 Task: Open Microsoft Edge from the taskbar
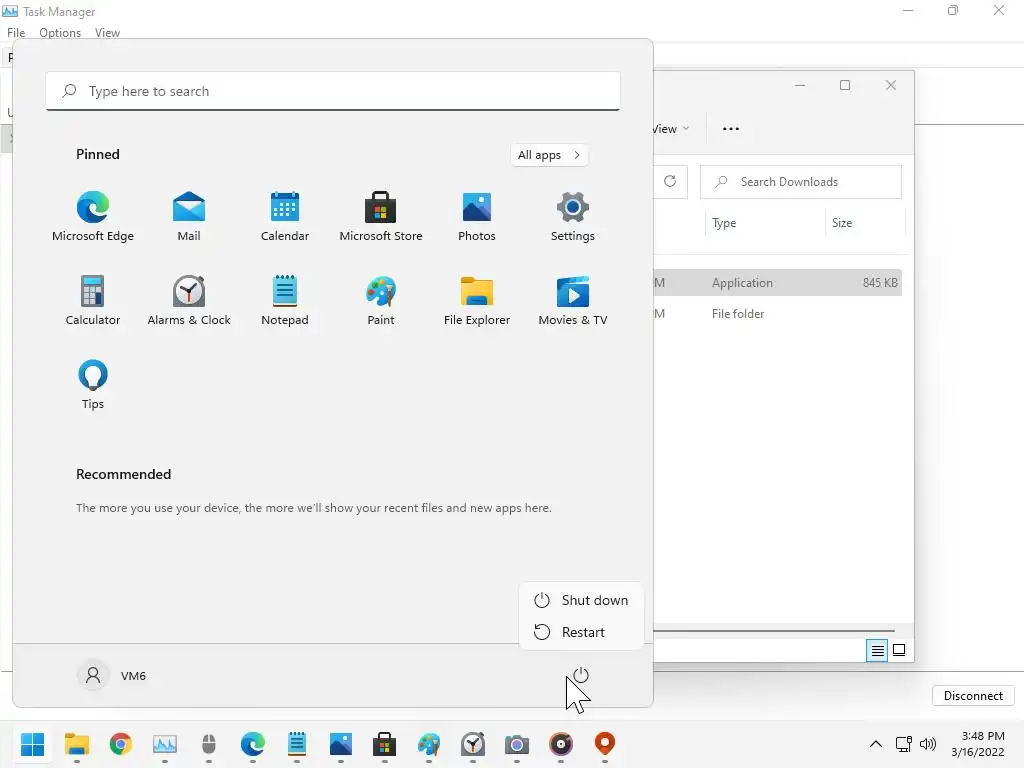pyautogui.click(x=253, y=744)
